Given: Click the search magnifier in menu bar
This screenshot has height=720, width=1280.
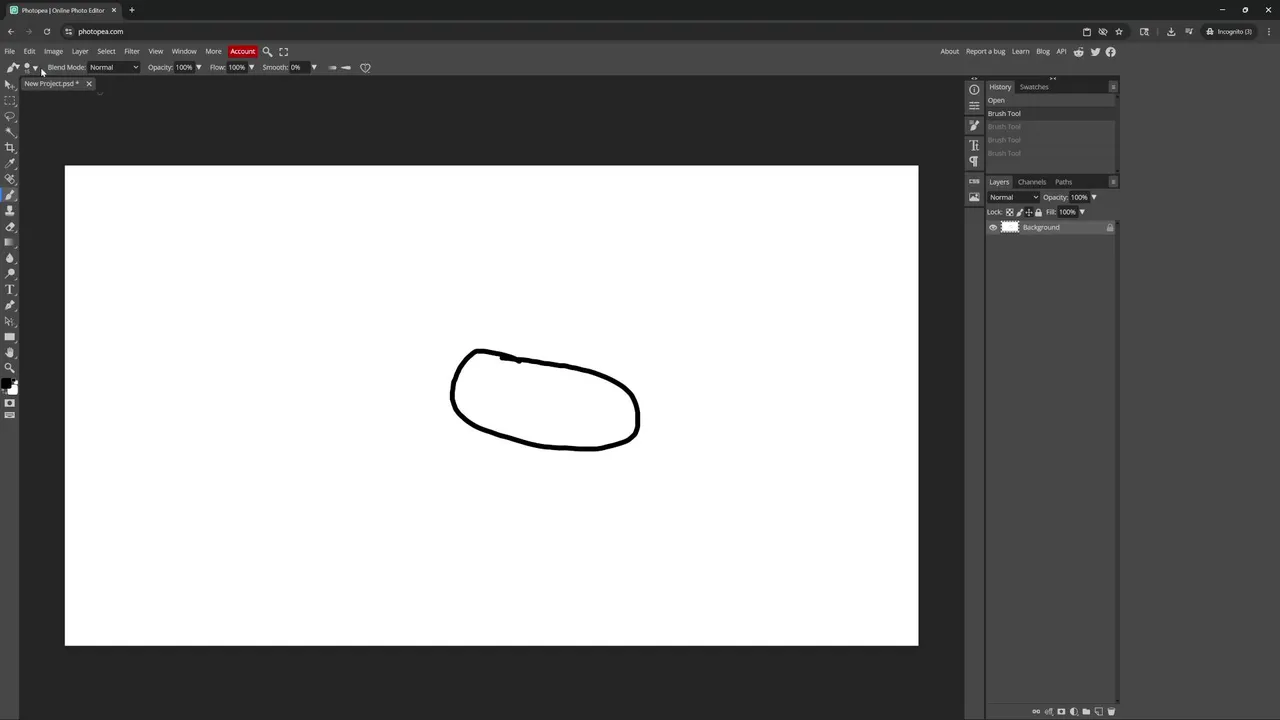Looking at the screenshot, I should (267, 52).
